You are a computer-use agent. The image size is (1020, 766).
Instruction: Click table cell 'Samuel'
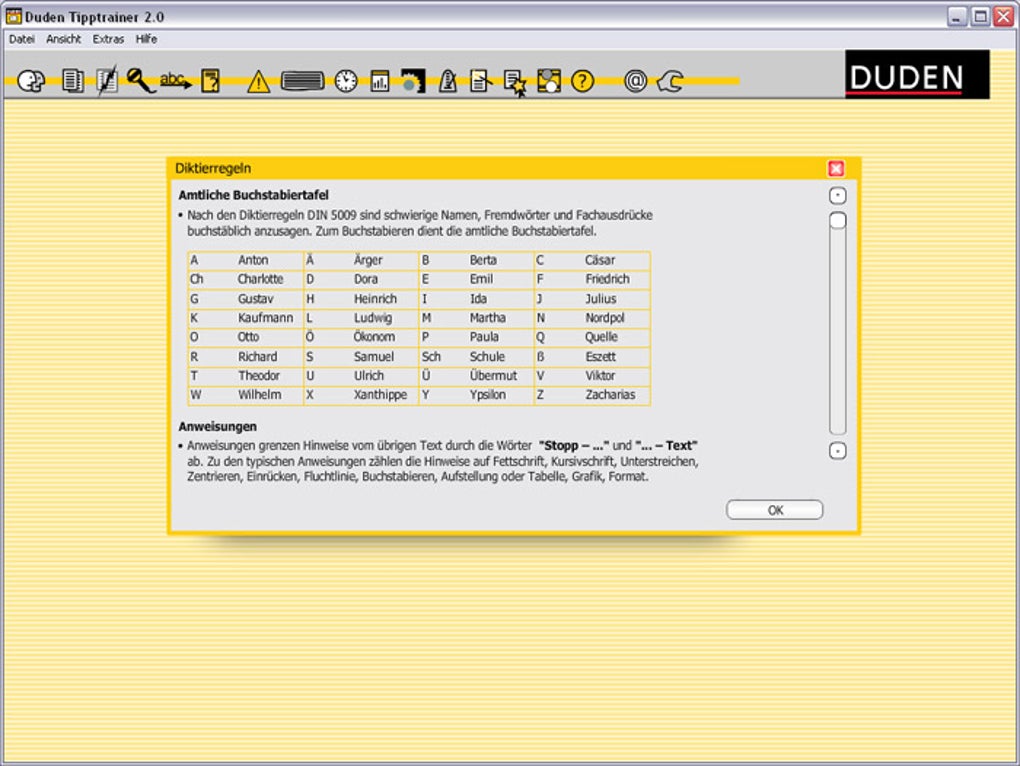(373, 357)
